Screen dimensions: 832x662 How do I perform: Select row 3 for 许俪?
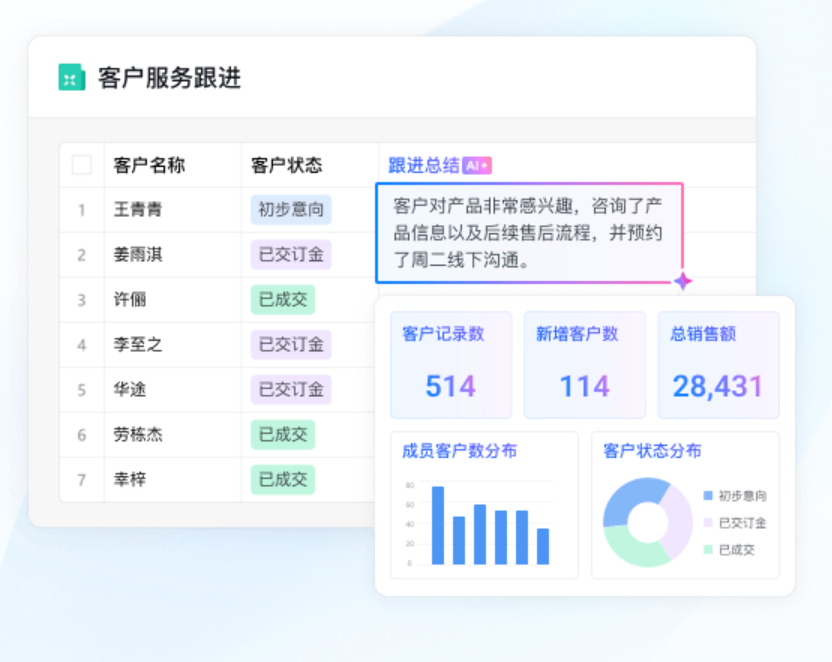tap(82, 300)
